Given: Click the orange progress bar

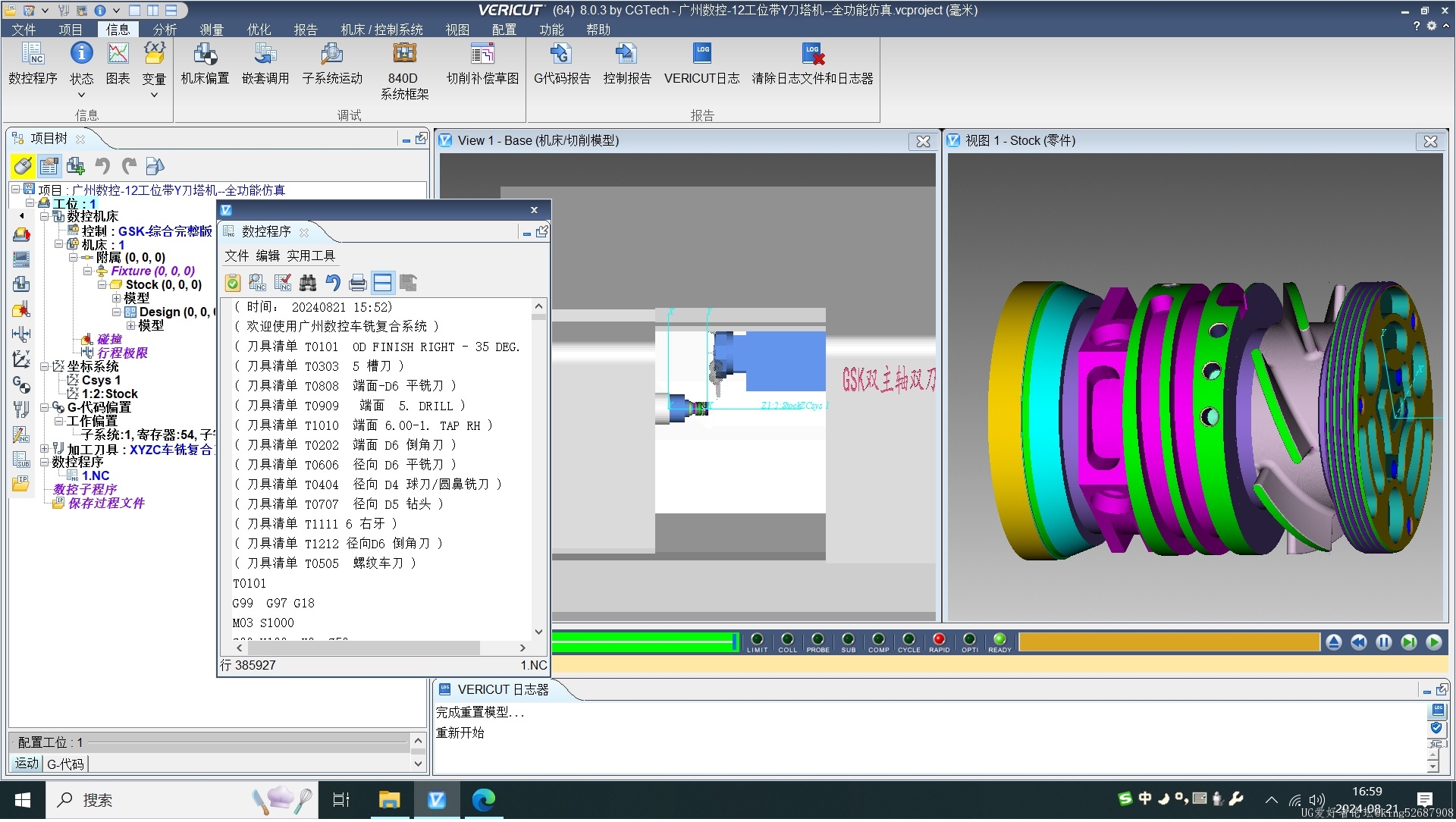Looking at the screenshot, I should pos(1169,642).
